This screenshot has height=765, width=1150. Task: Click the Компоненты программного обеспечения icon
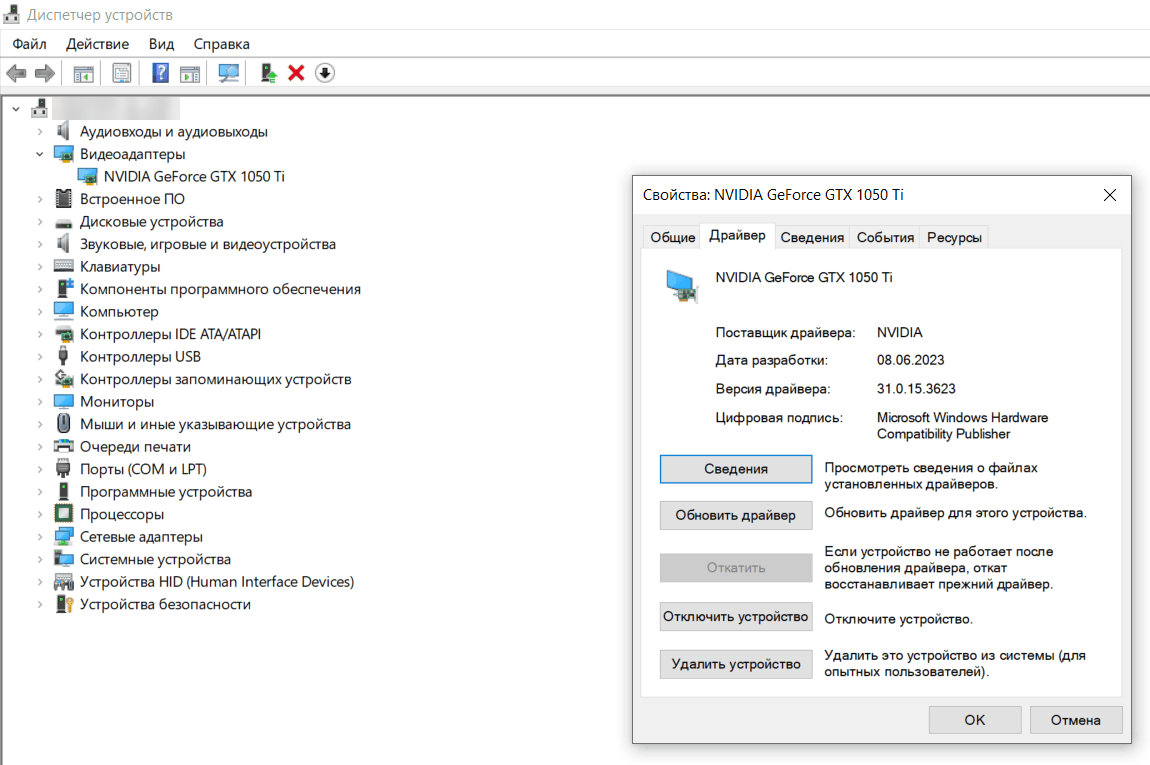[x=65, y=288]
